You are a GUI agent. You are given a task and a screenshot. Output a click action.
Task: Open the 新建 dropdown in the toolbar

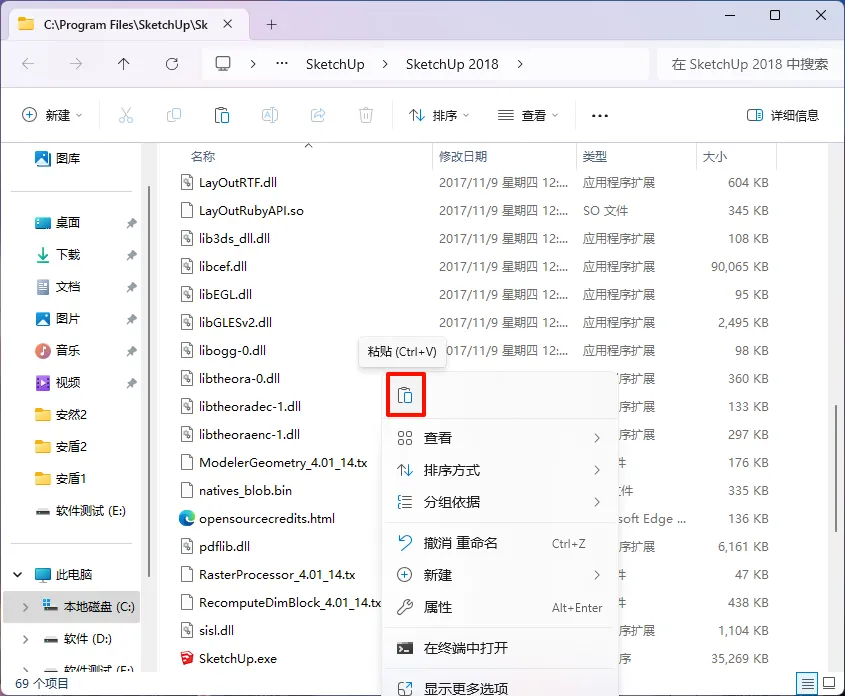[x=52, y=115]
